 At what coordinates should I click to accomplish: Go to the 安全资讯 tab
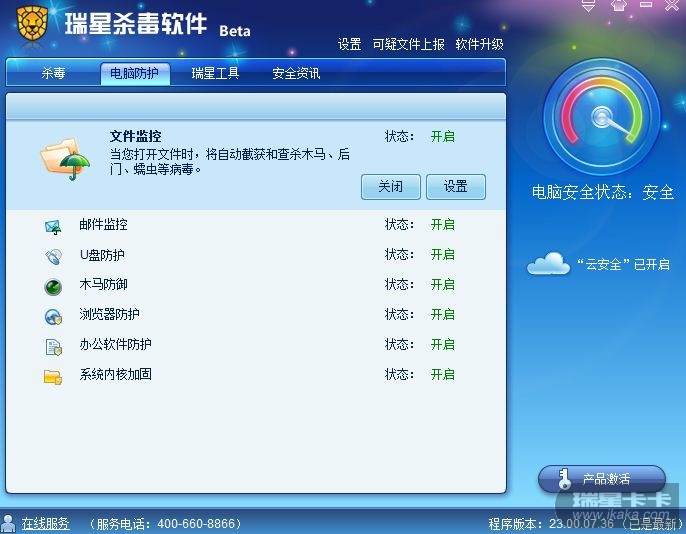[x=296, y=73]
